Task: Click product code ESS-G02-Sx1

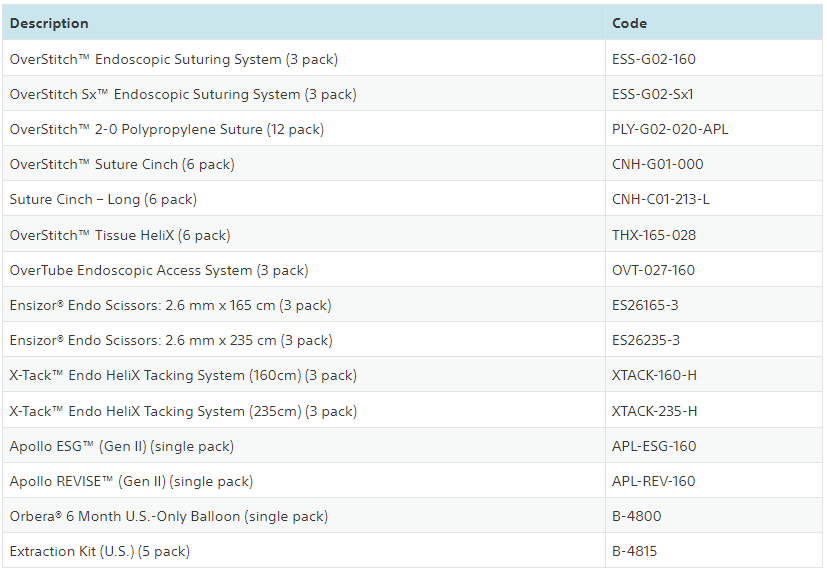Action: coord(653,94)
